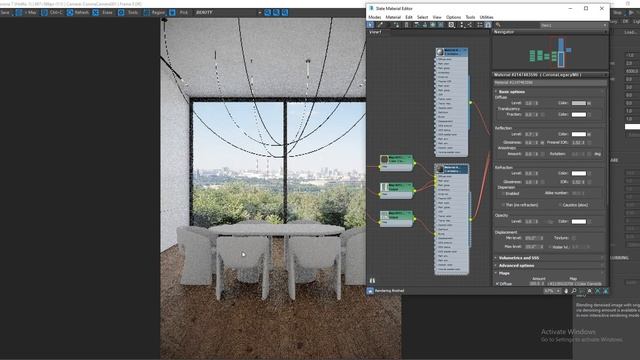
Task: Enable Dispersion 'Enabled' checkbox
Action: point(503,193)
